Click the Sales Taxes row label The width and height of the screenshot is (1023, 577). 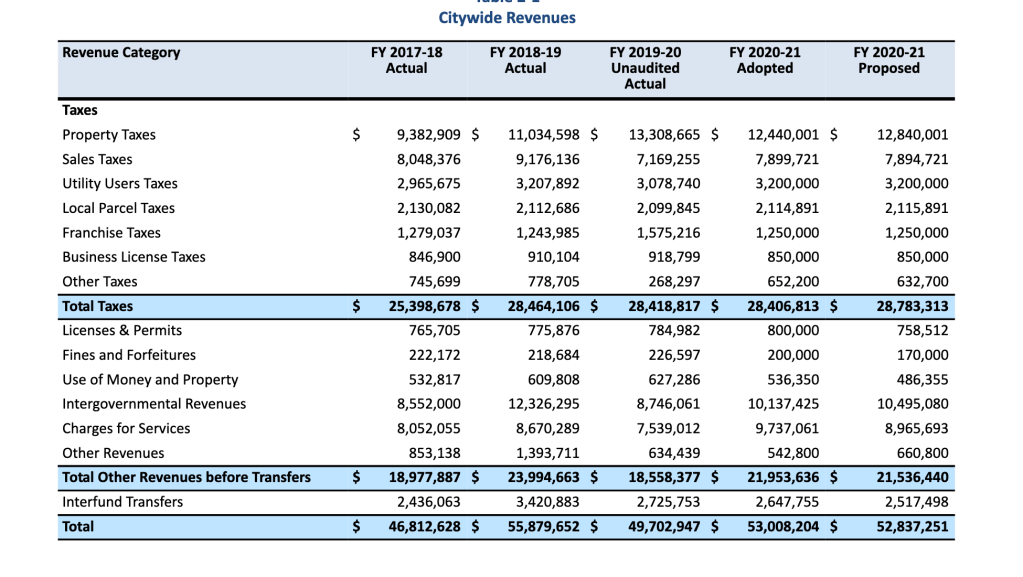pos(97,159)
